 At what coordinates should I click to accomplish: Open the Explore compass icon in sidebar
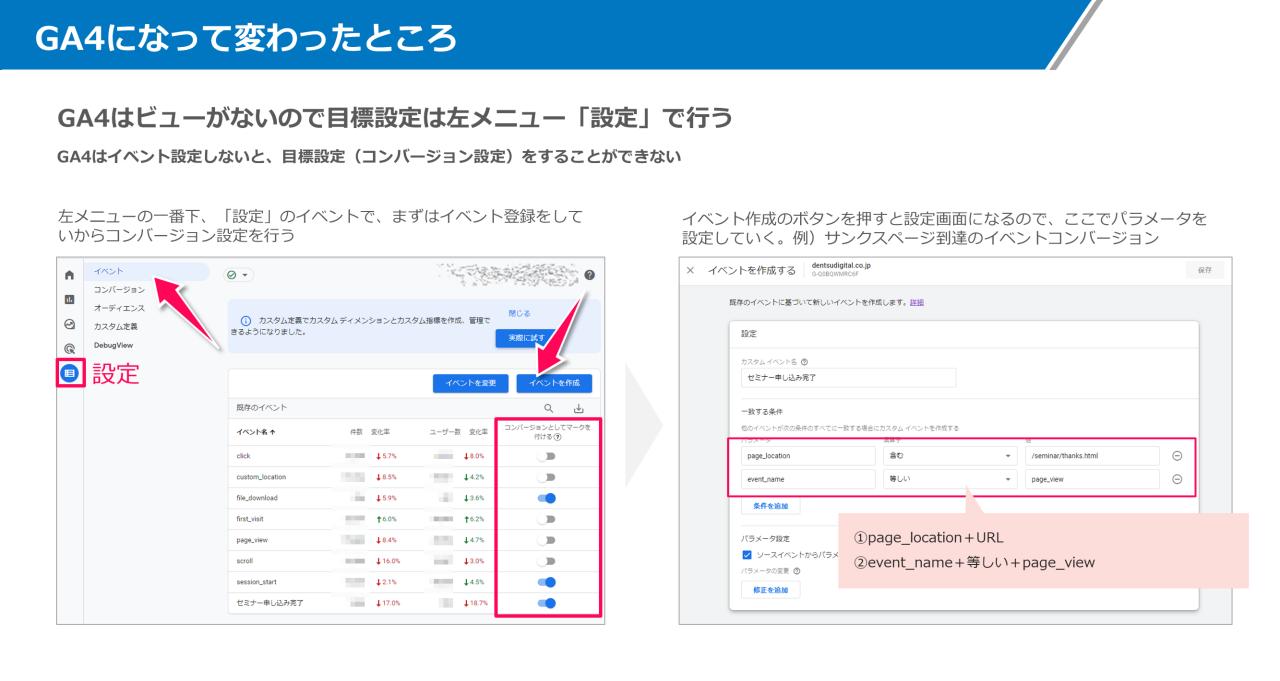tap(71, 324)
